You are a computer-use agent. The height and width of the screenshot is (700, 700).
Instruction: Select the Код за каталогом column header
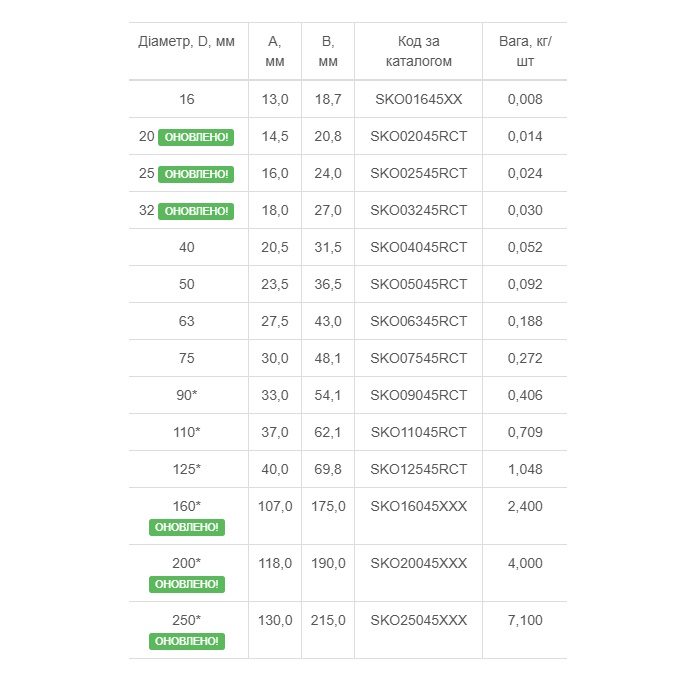point(419,51)
